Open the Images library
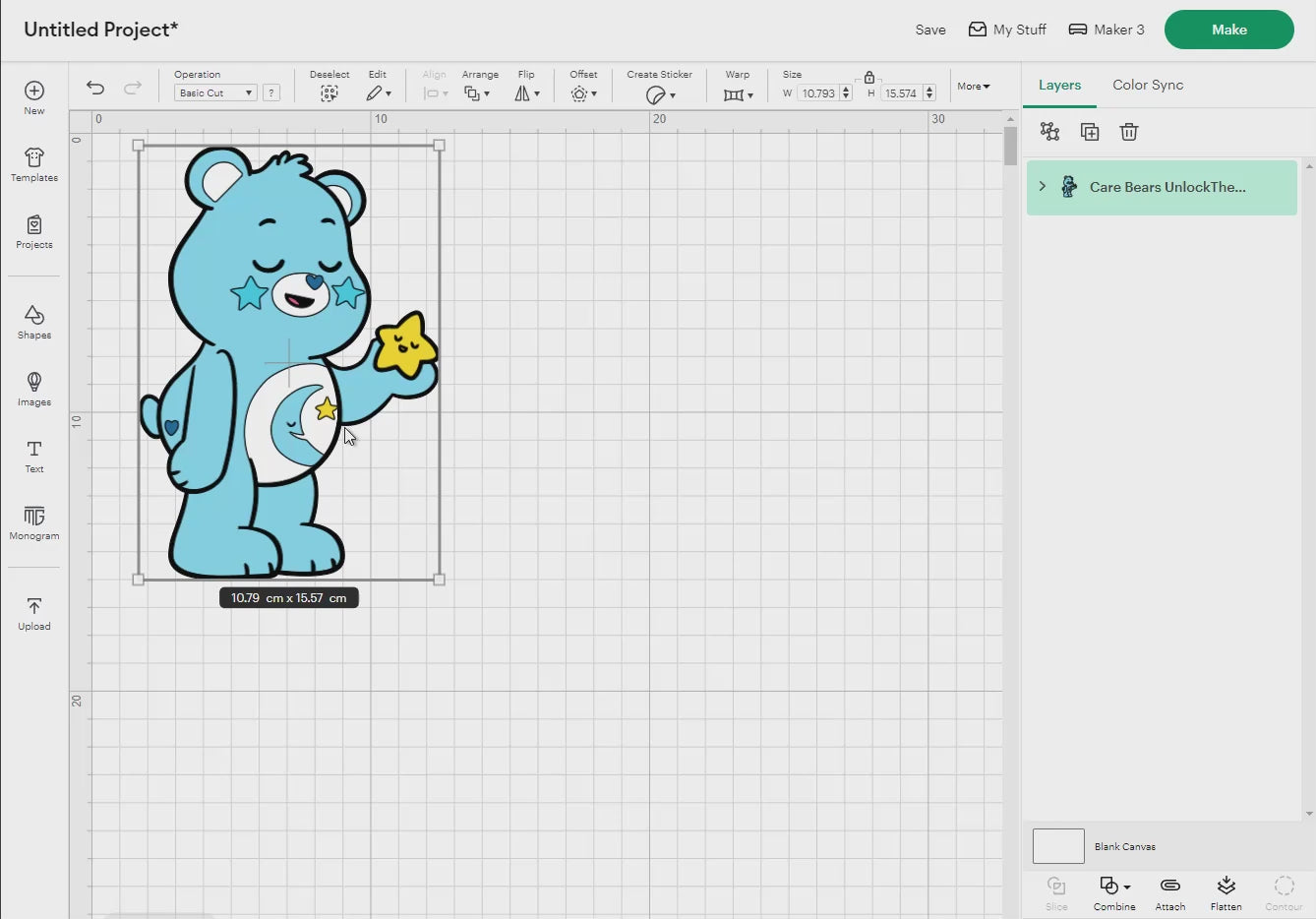 point(34,389)
